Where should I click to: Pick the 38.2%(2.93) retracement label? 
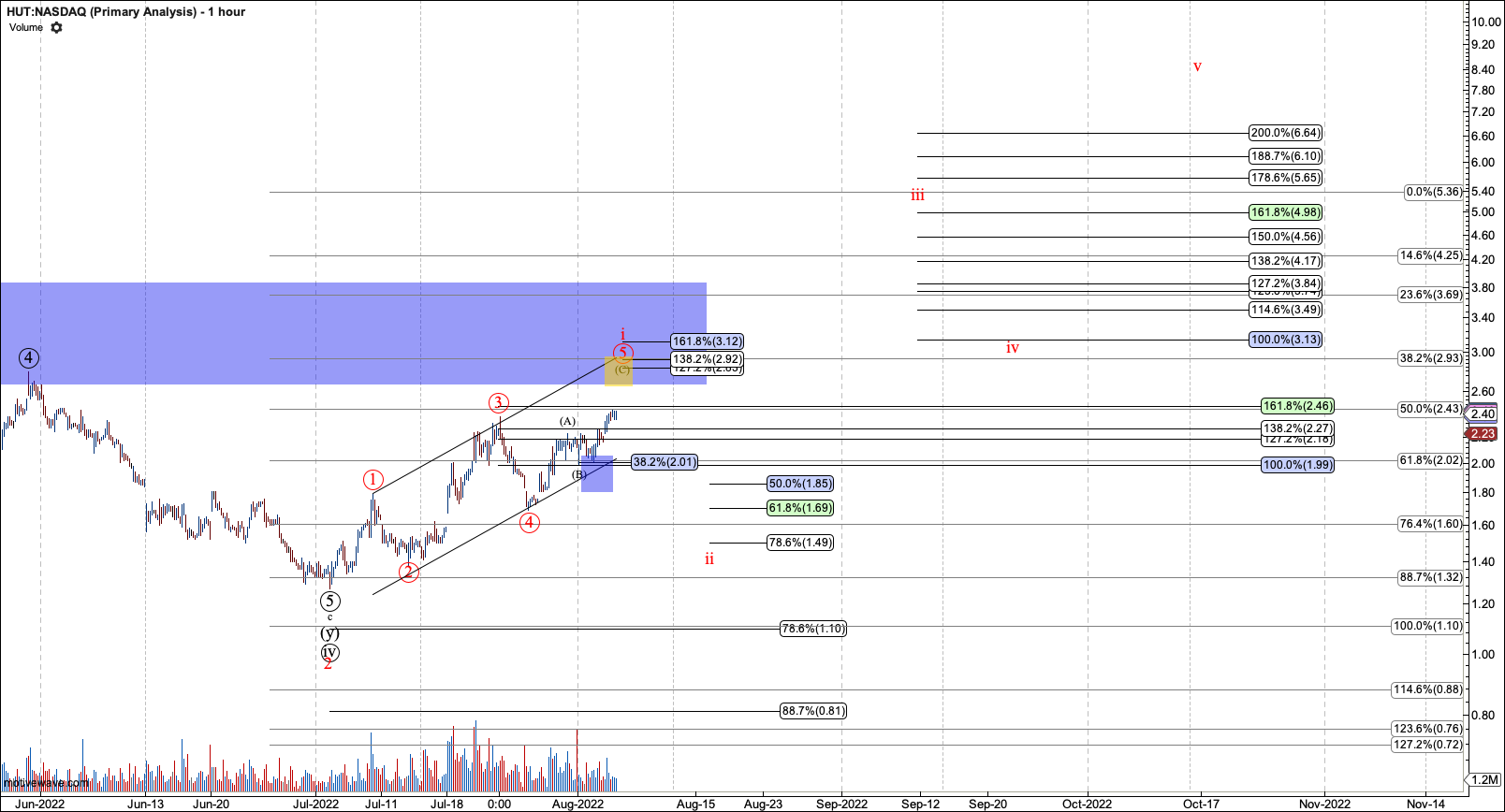click(x=1431, y=358)
